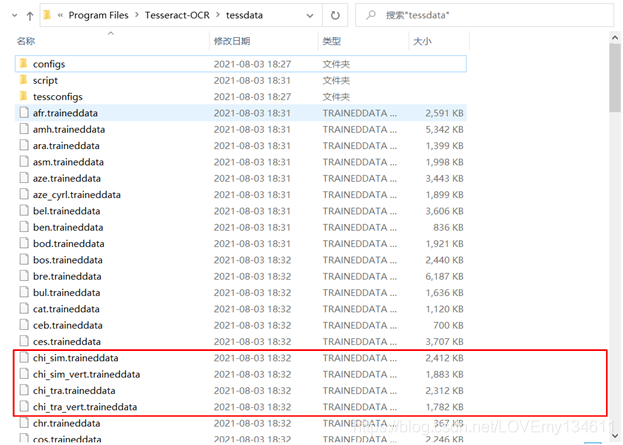Select the tessconfigs folder name

pos(58,97)
